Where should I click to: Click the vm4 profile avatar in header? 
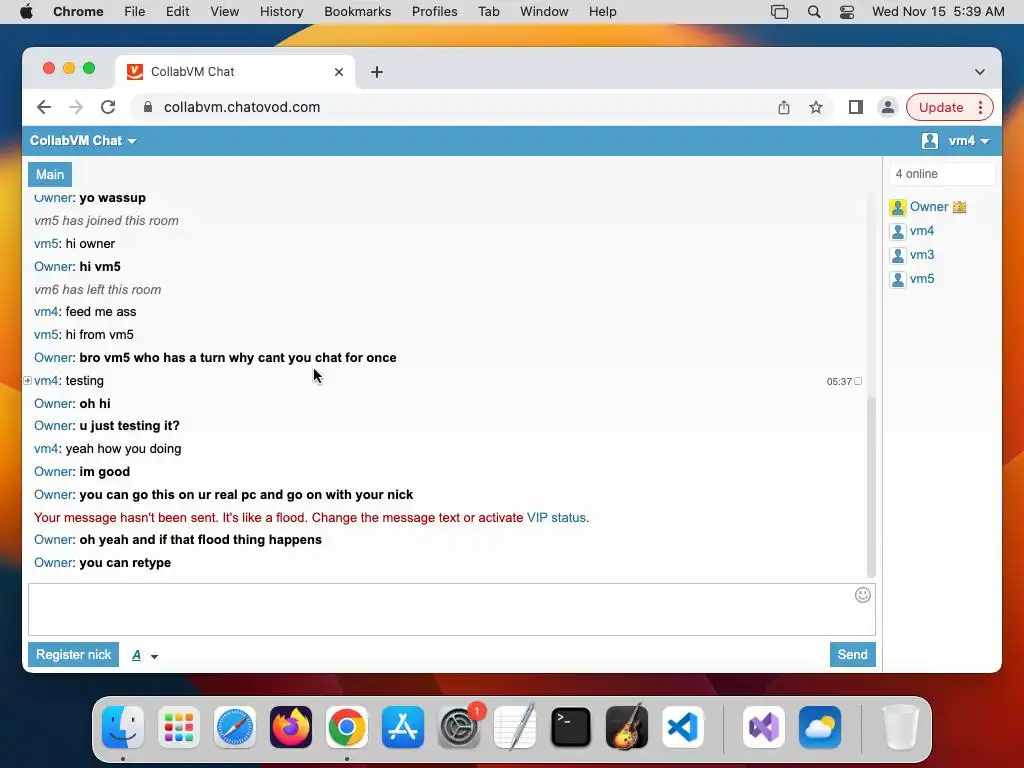coord(929,140)
